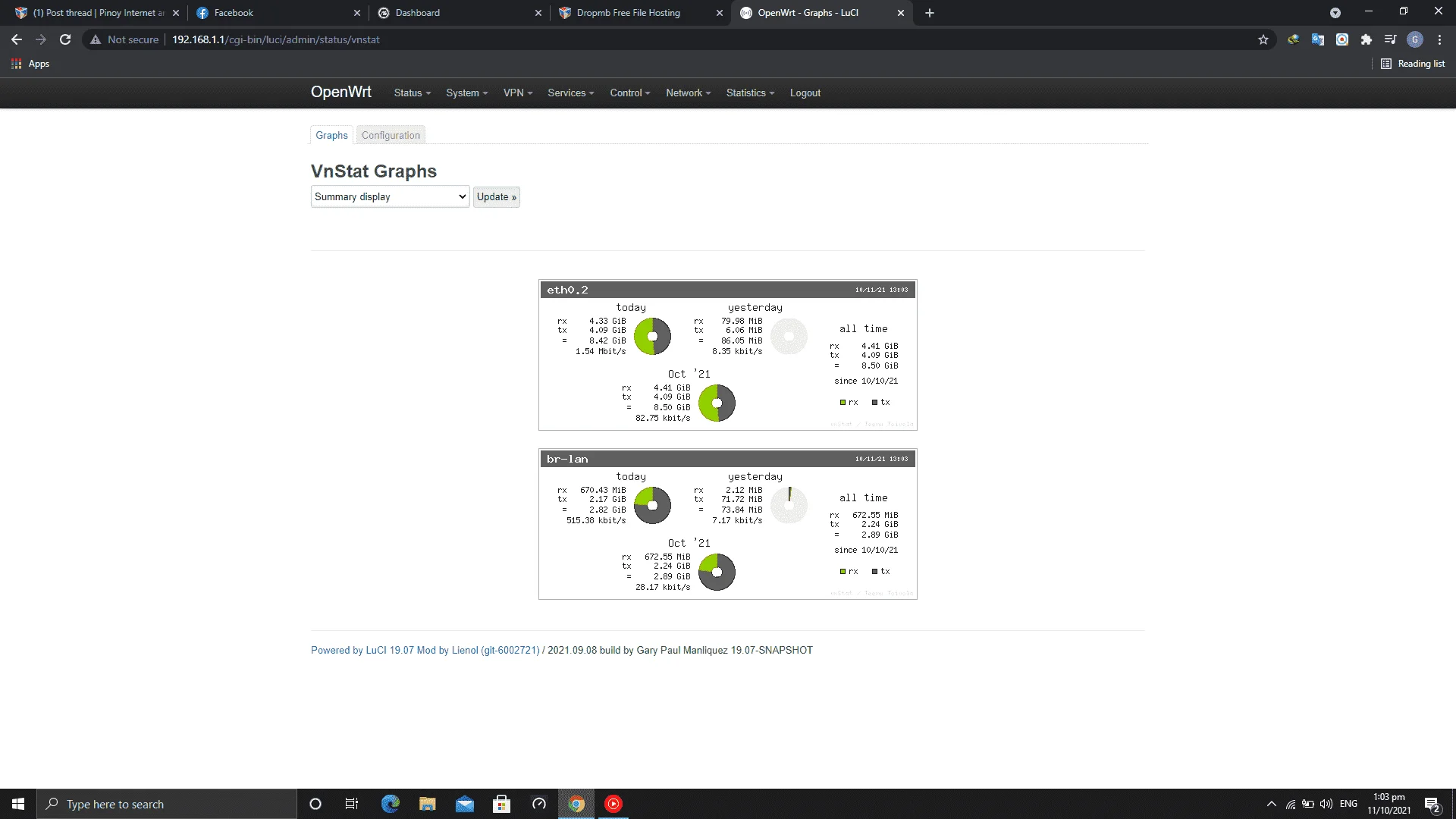Click the br-lan vnStat summary graph
1456x819 pixels.
(x=728, y=524)
